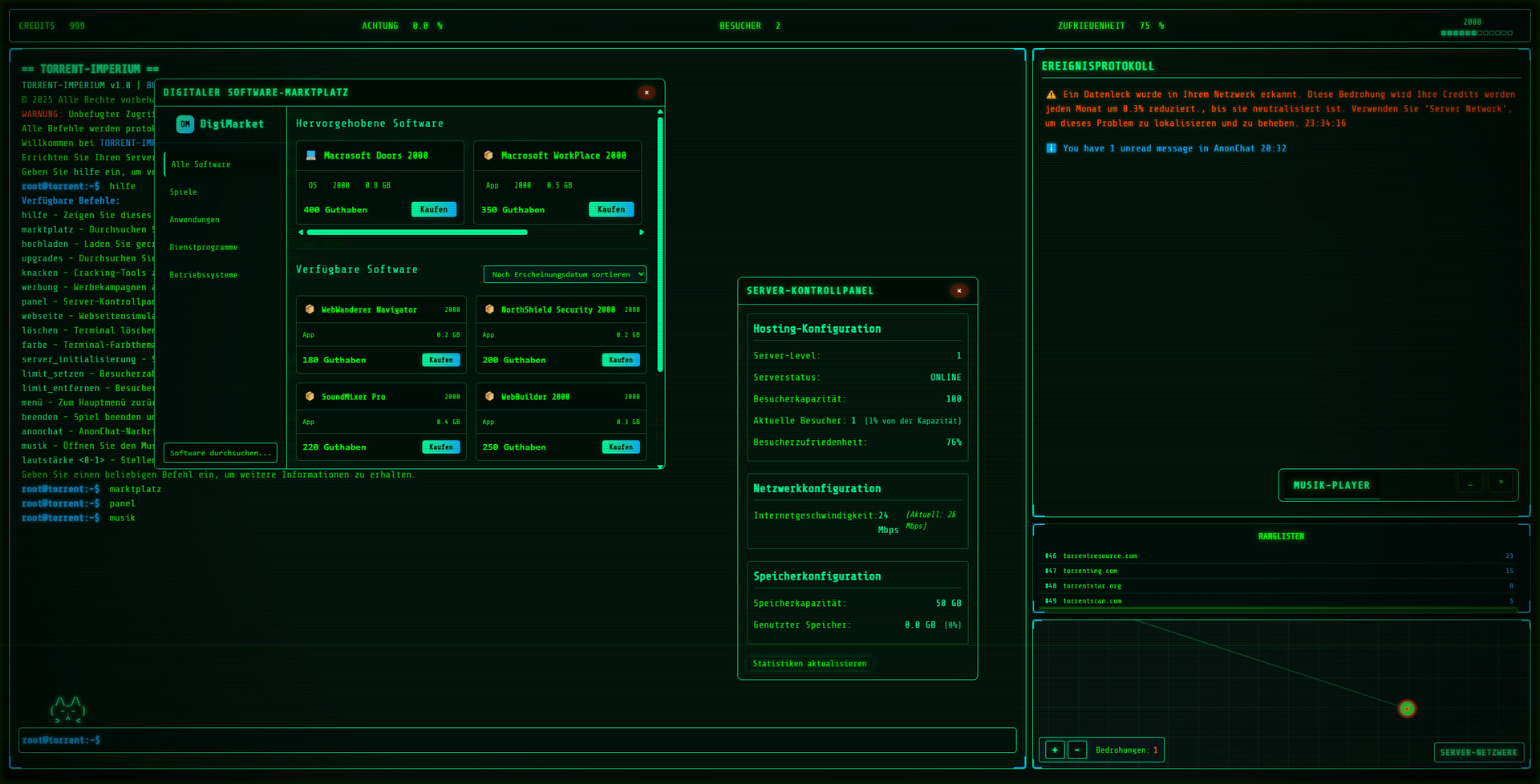Click the red threat node on network map

coord(1406,709)
